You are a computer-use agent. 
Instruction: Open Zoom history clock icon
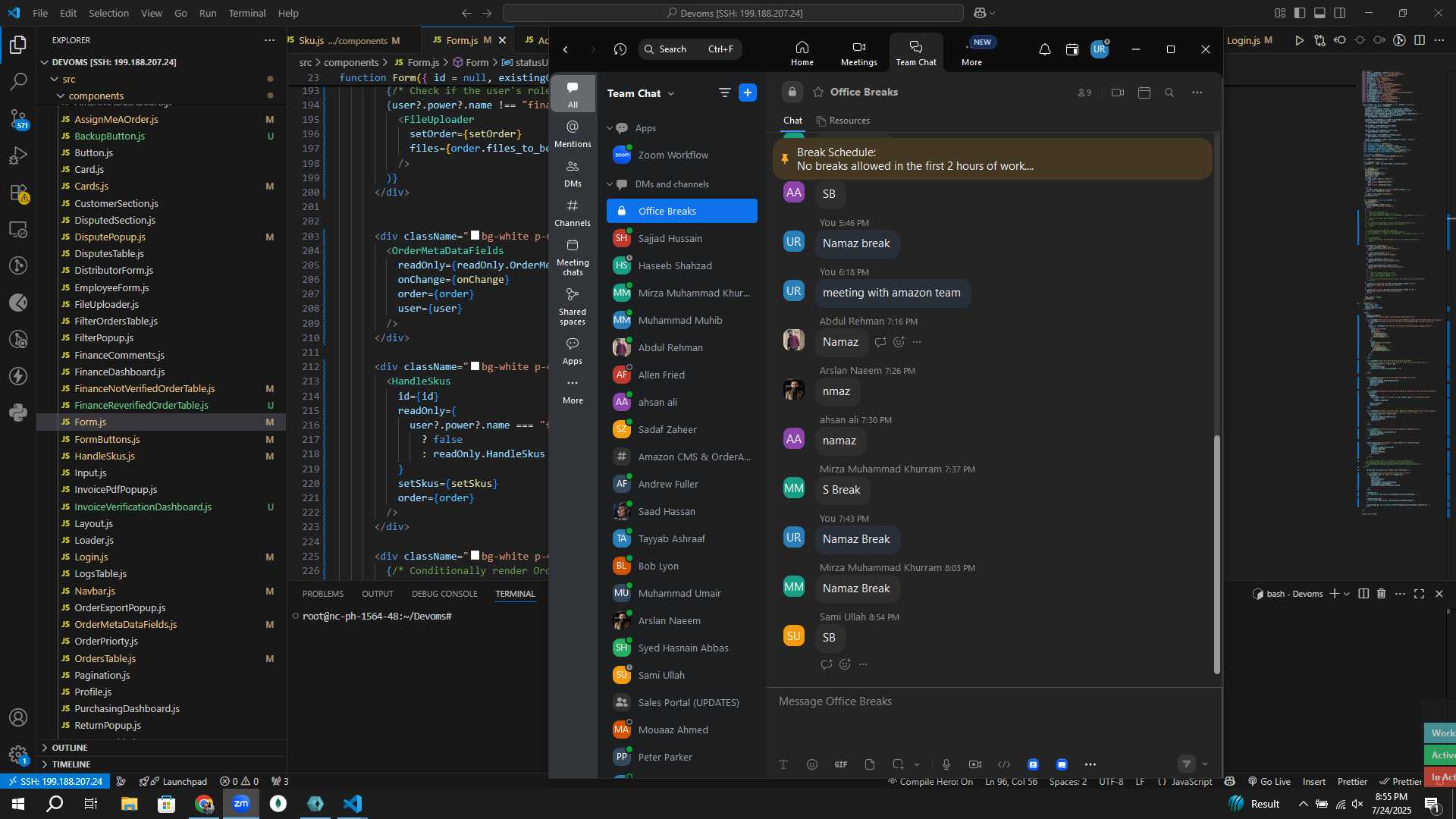pos(620,49)
